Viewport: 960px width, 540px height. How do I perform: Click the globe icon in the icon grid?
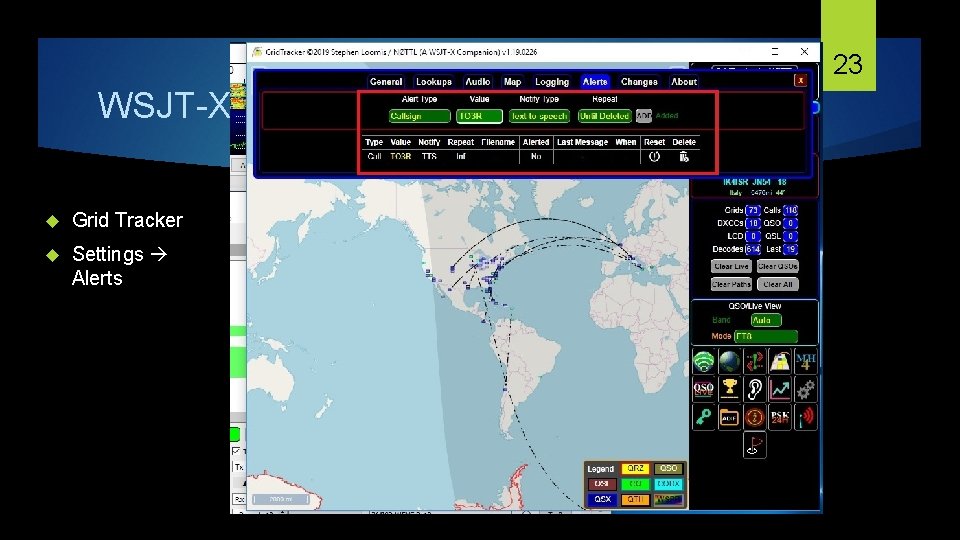click(729, 362)
